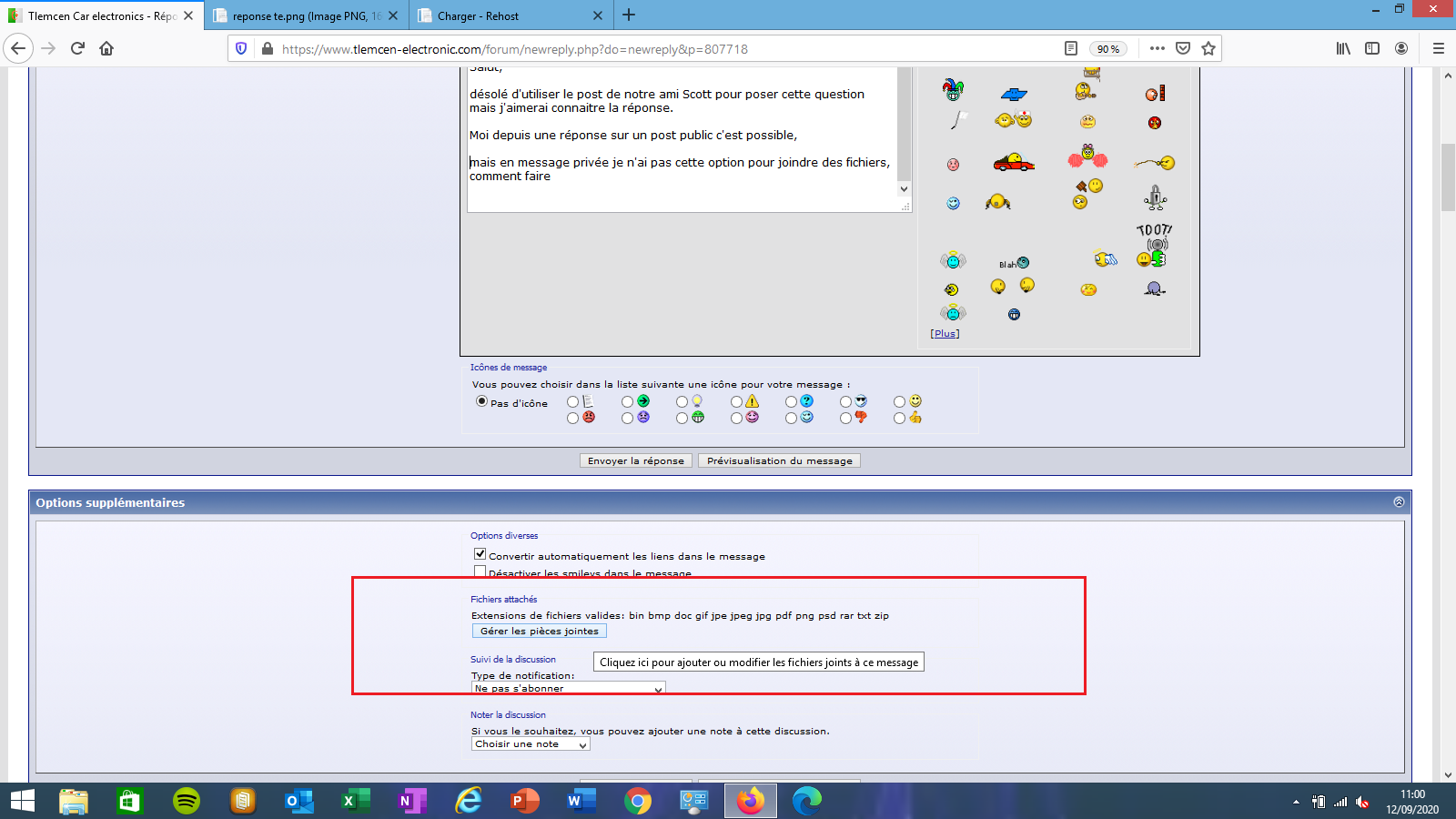This screenshot has height=819, width=1456.
Task: Insert the jester hat smiley
Action: tap(953, 89)
